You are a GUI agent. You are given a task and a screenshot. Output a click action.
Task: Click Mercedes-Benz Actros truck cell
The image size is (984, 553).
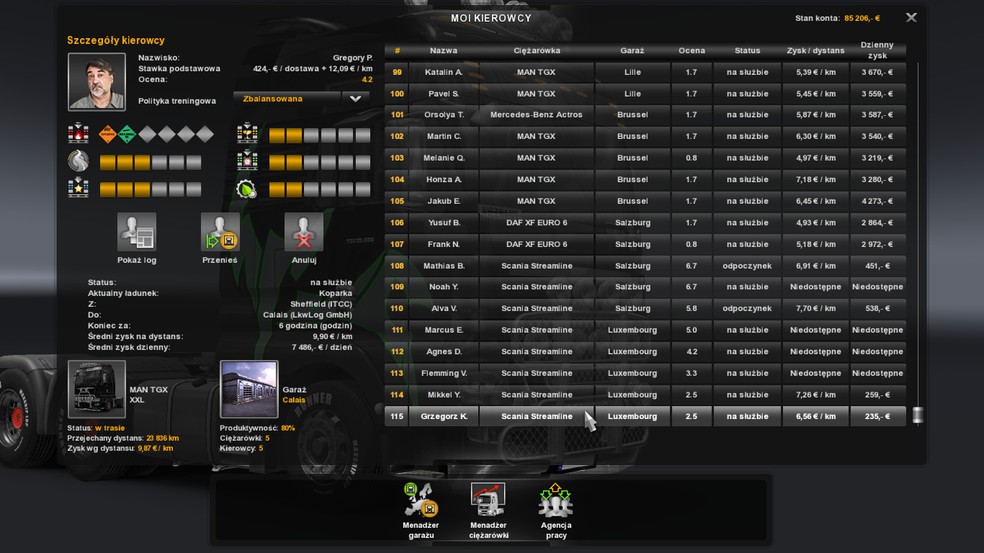[537, 115]
